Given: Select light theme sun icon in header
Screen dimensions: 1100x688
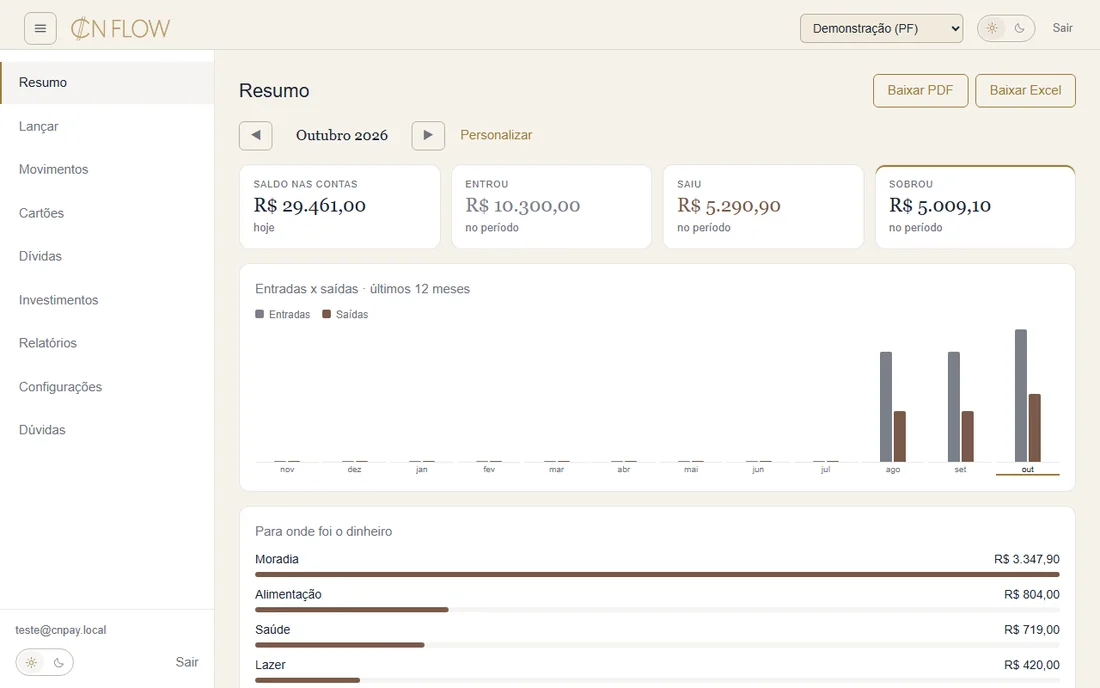Looking at the screenshot, I should click(992, 28).
